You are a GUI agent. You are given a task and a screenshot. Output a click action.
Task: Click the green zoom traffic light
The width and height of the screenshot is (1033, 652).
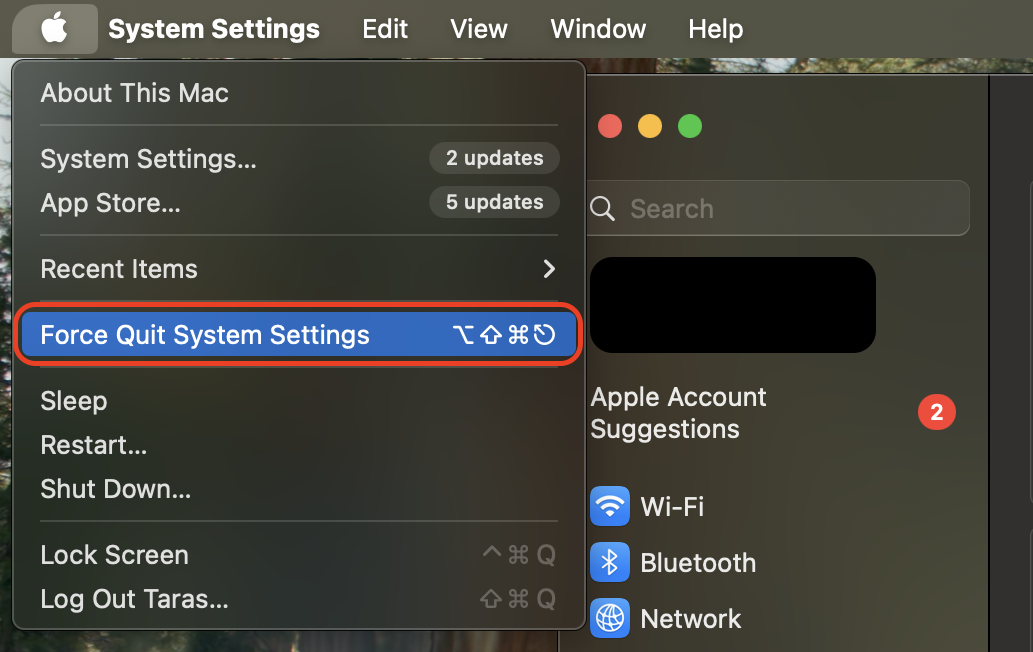(689, 126)
